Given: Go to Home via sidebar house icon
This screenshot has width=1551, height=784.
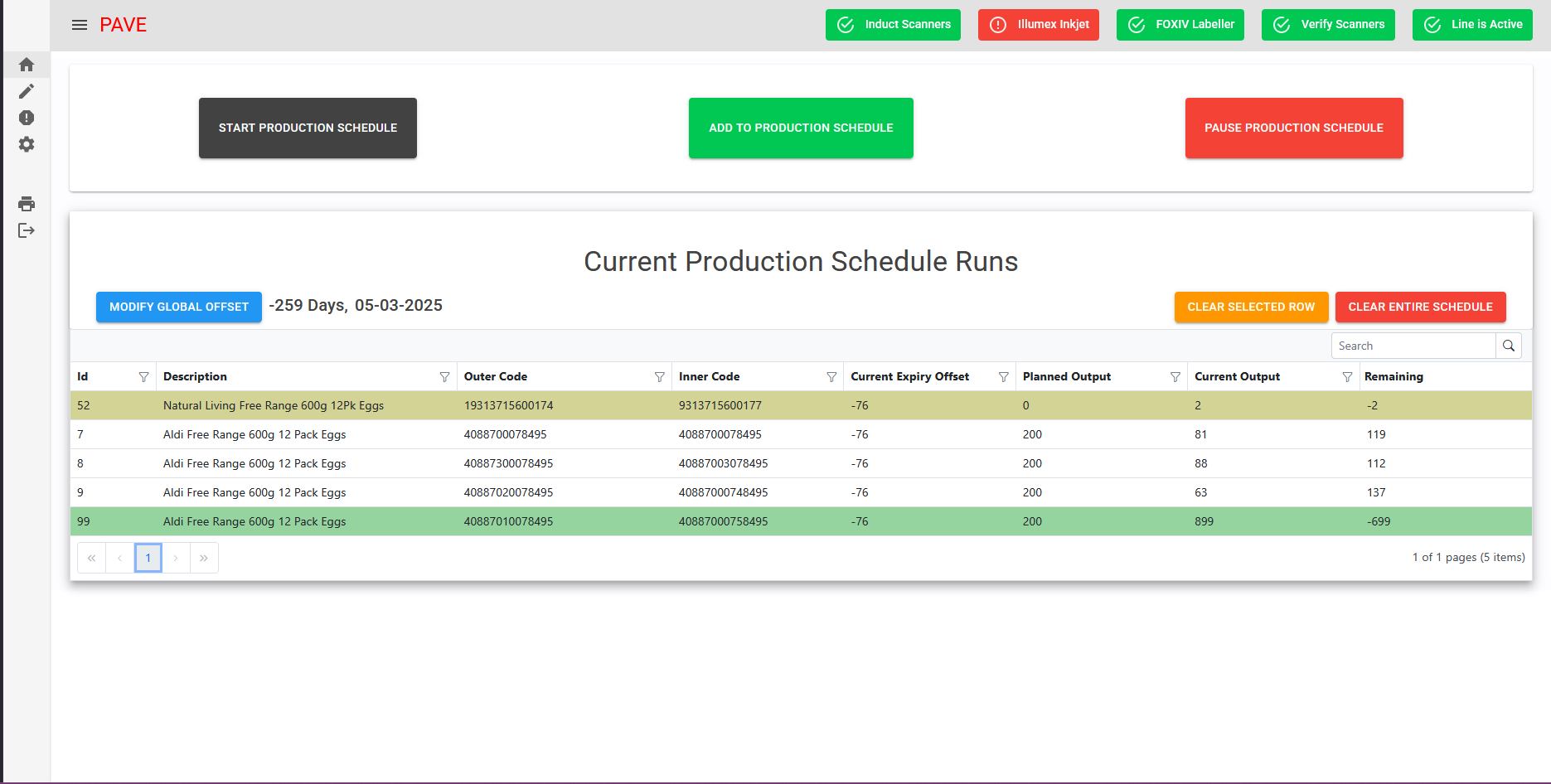Looking at the screenshot, I should pyautogui.click(x=27, y=65).
